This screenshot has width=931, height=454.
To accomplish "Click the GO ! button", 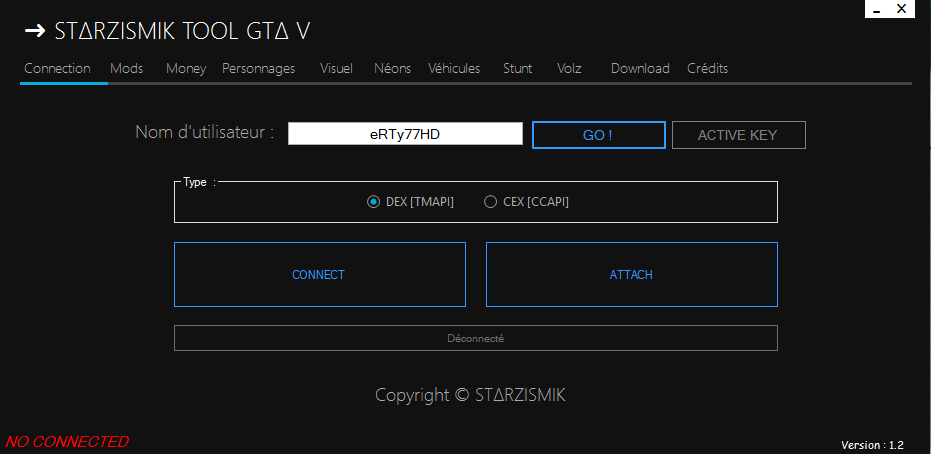I will point(598,135).
